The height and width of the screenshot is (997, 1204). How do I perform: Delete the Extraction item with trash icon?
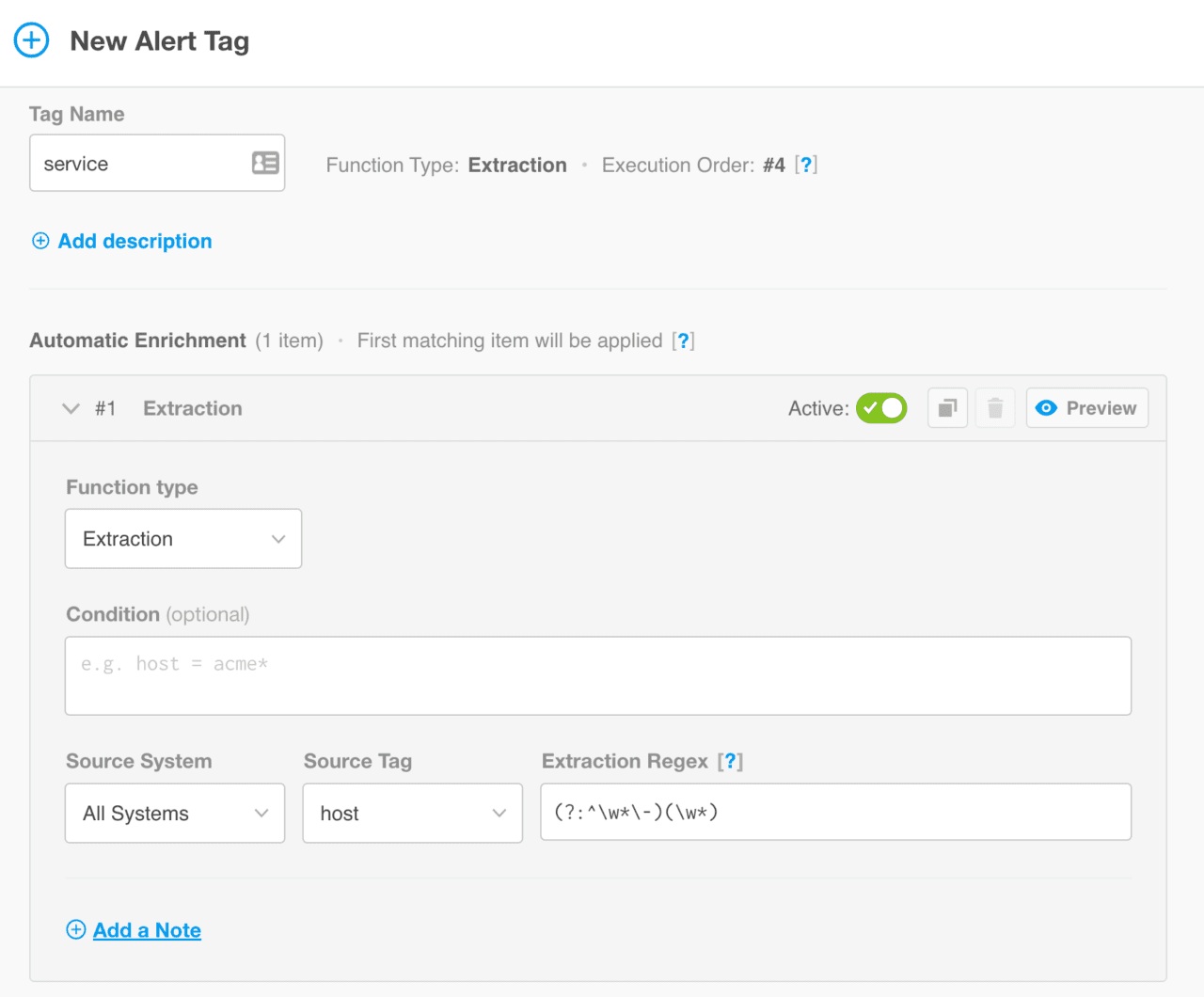[x=994, y=407]
